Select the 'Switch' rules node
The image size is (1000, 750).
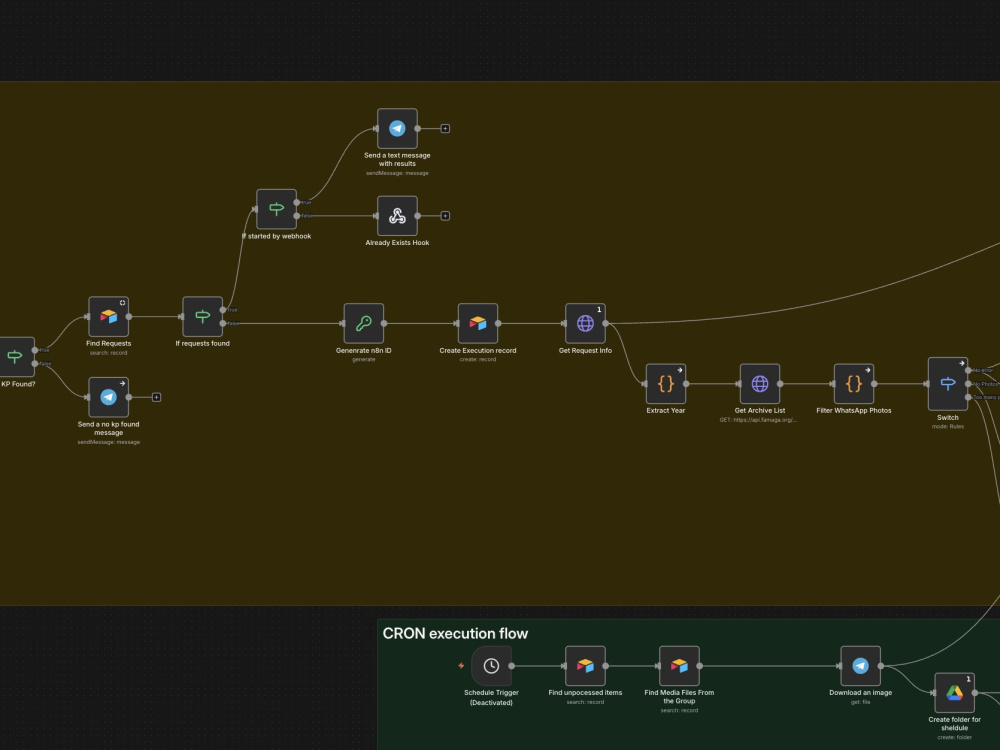[x=948, y=383]
